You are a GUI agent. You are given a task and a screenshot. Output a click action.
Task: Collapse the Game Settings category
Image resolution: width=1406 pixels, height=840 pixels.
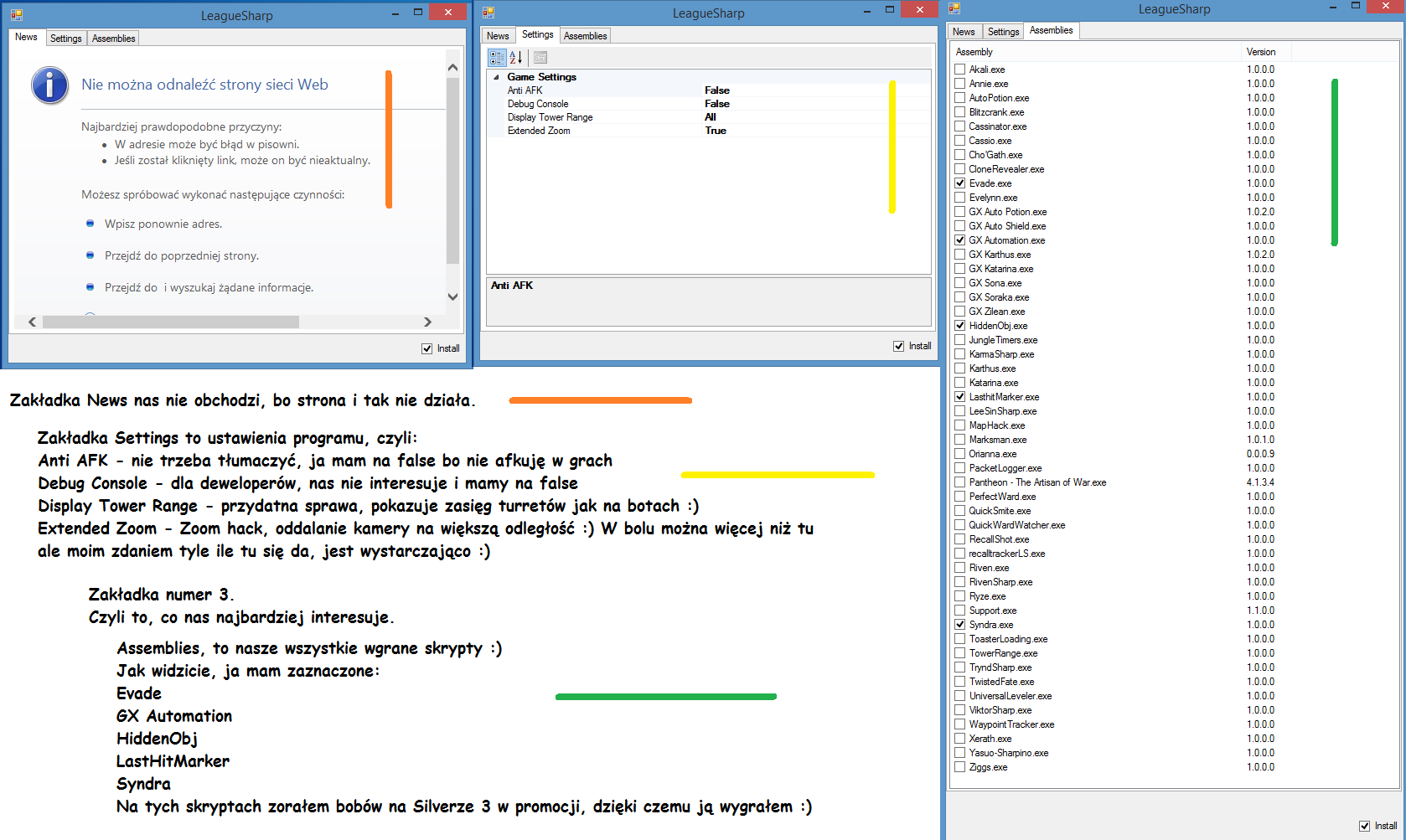[496, 77]
